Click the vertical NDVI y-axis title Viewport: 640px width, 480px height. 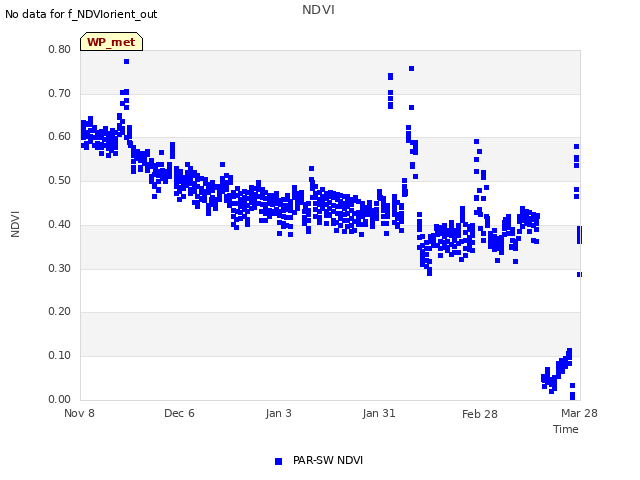tap(15, 224)
